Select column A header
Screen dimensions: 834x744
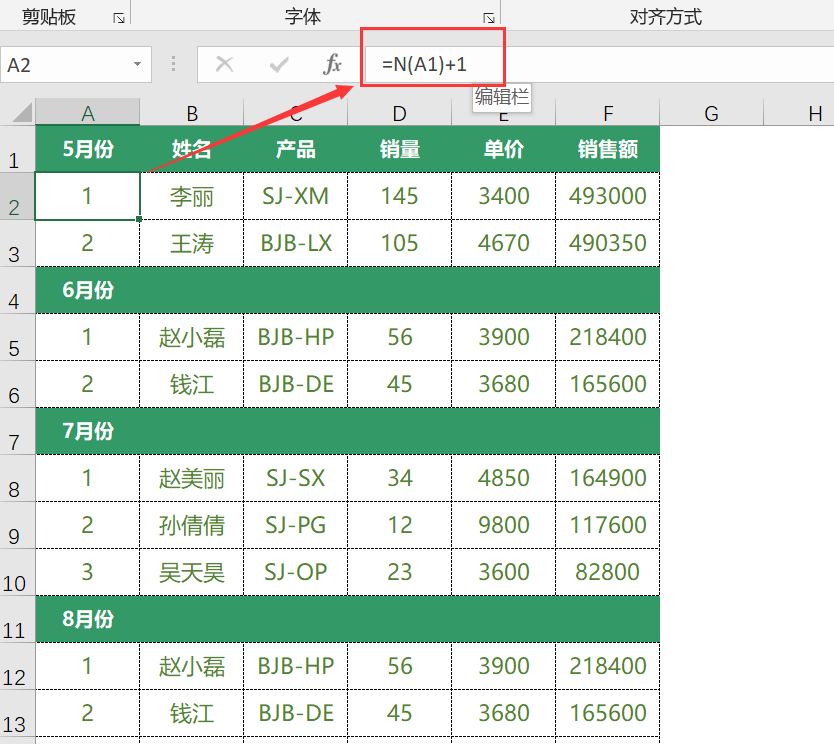click(88, 113)
